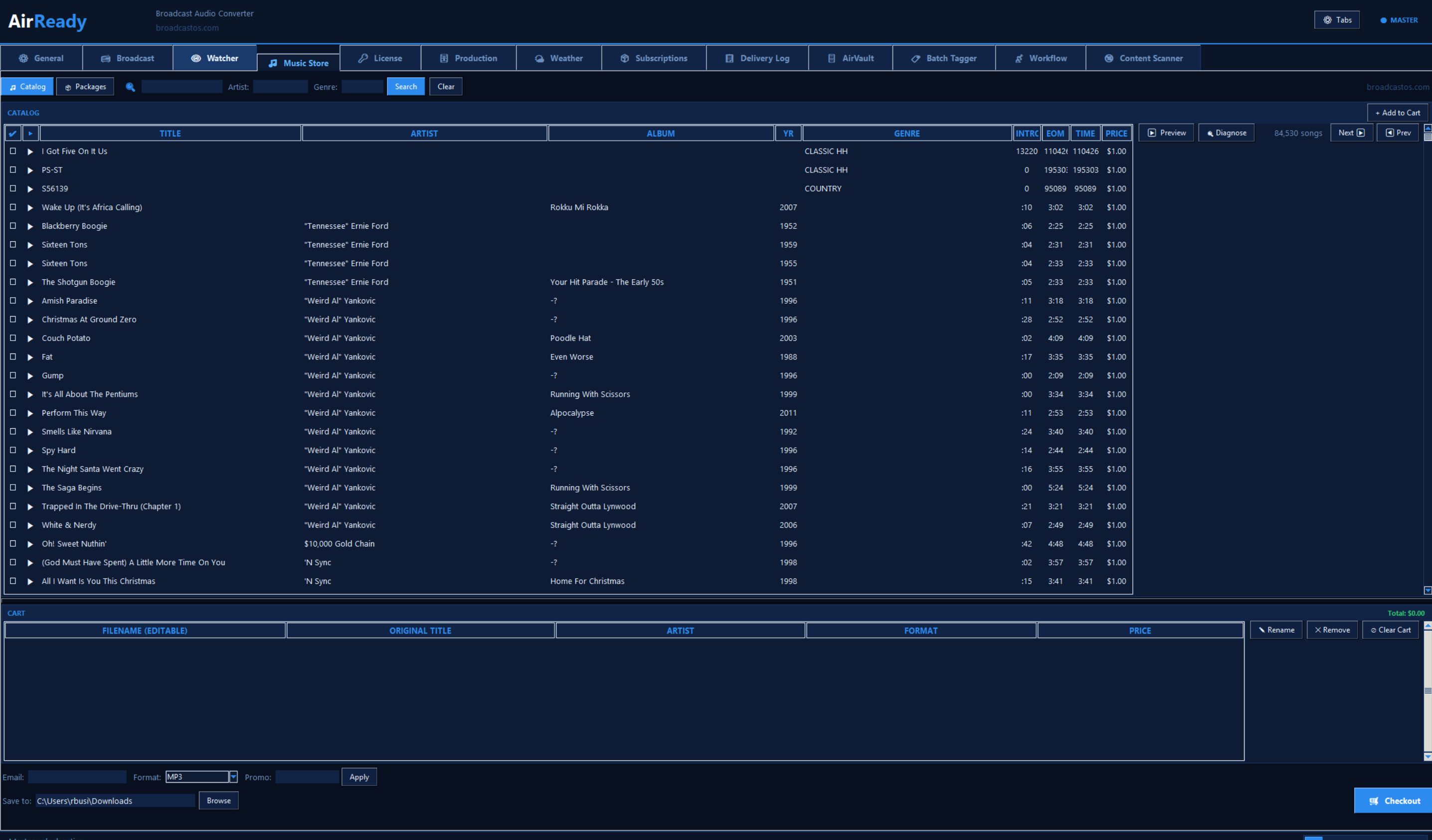Play preview for Fat row
The image size is (1432, 840).
click(30, 357)
